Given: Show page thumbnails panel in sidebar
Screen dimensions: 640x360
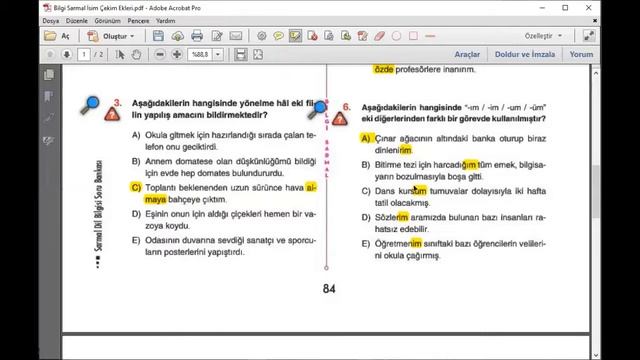Looking at the screenshot, I should point(49,75).
